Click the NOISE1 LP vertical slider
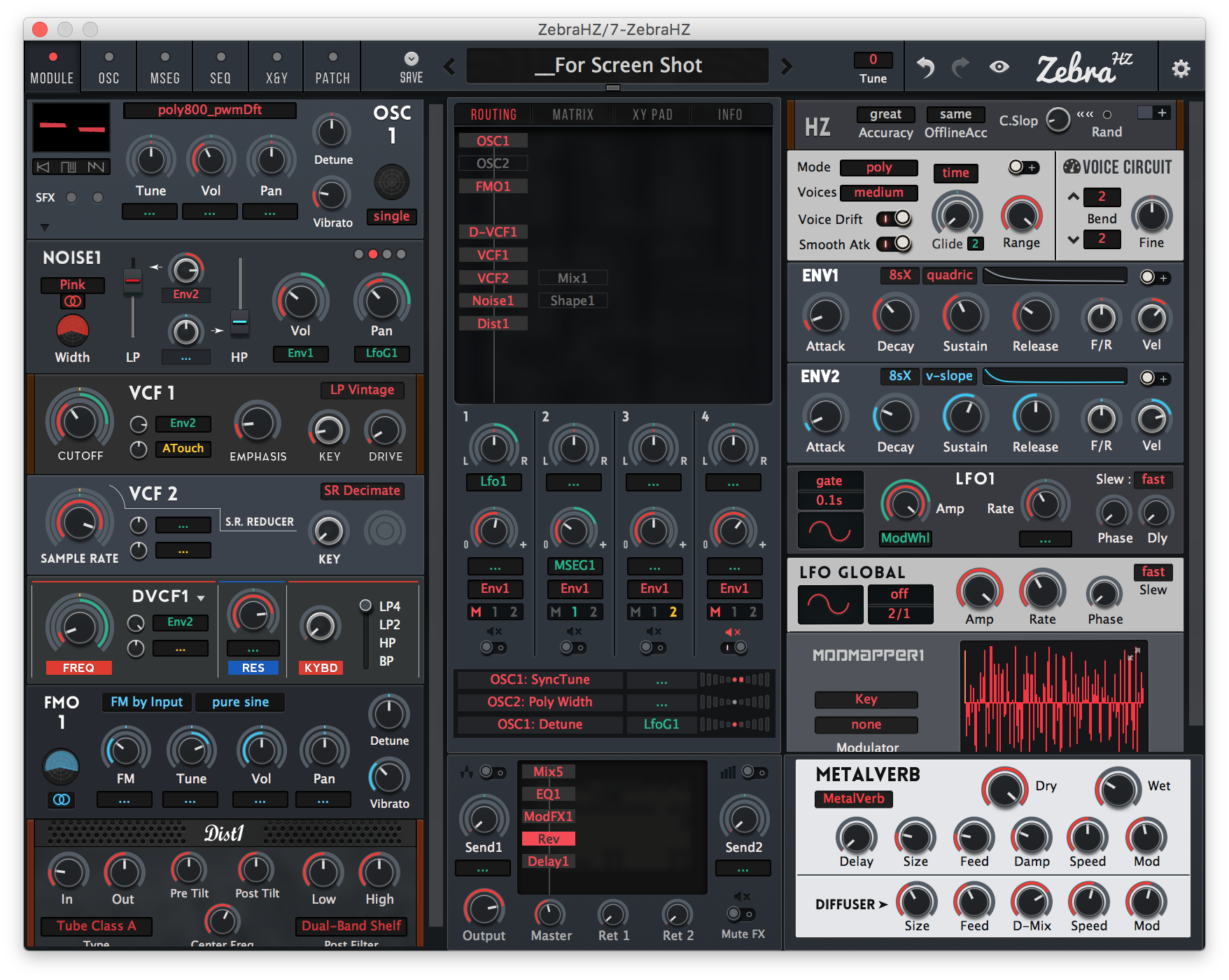The image size is (1229, 980). (x=132, y=297)
